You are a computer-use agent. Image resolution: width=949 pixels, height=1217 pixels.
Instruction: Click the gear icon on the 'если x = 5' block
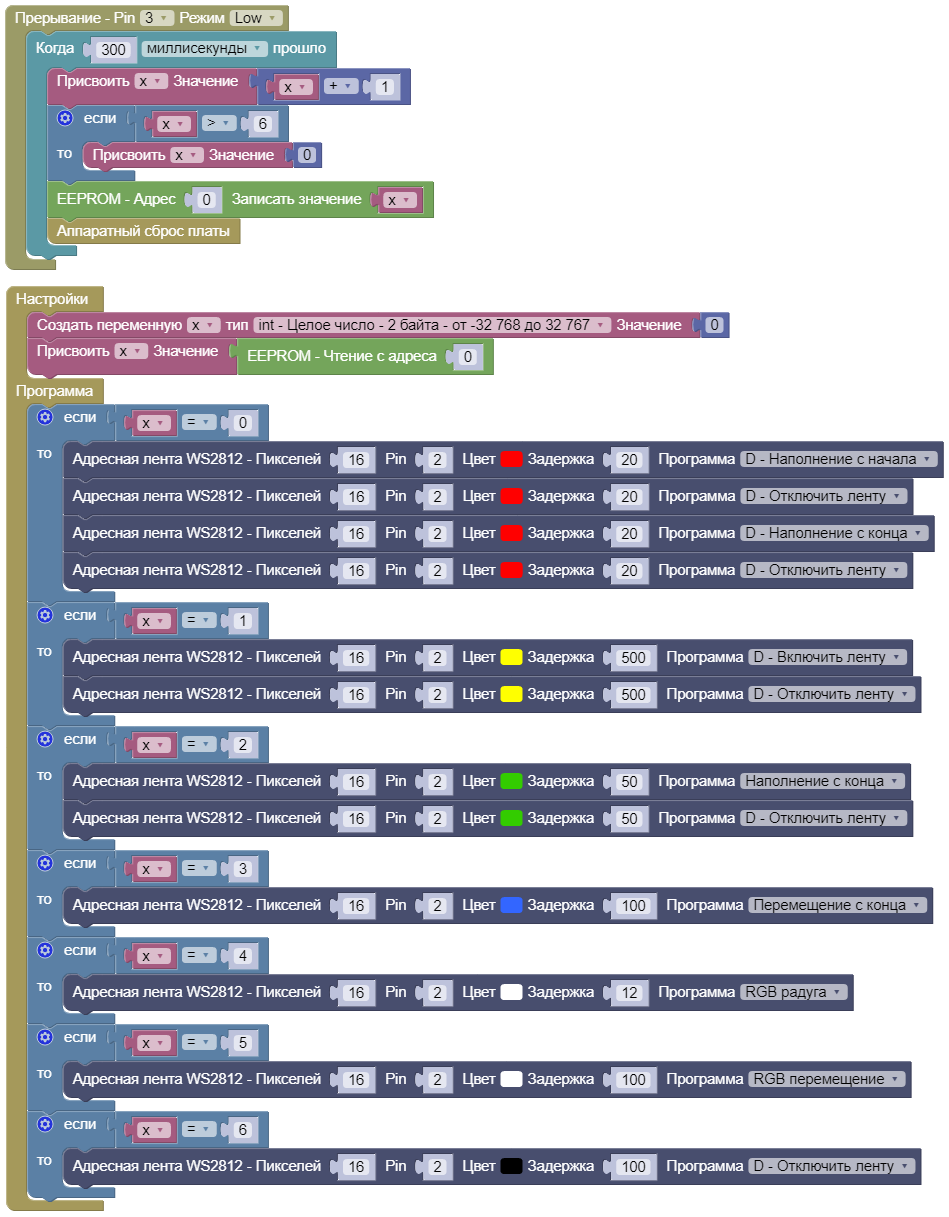[45, 1037]
